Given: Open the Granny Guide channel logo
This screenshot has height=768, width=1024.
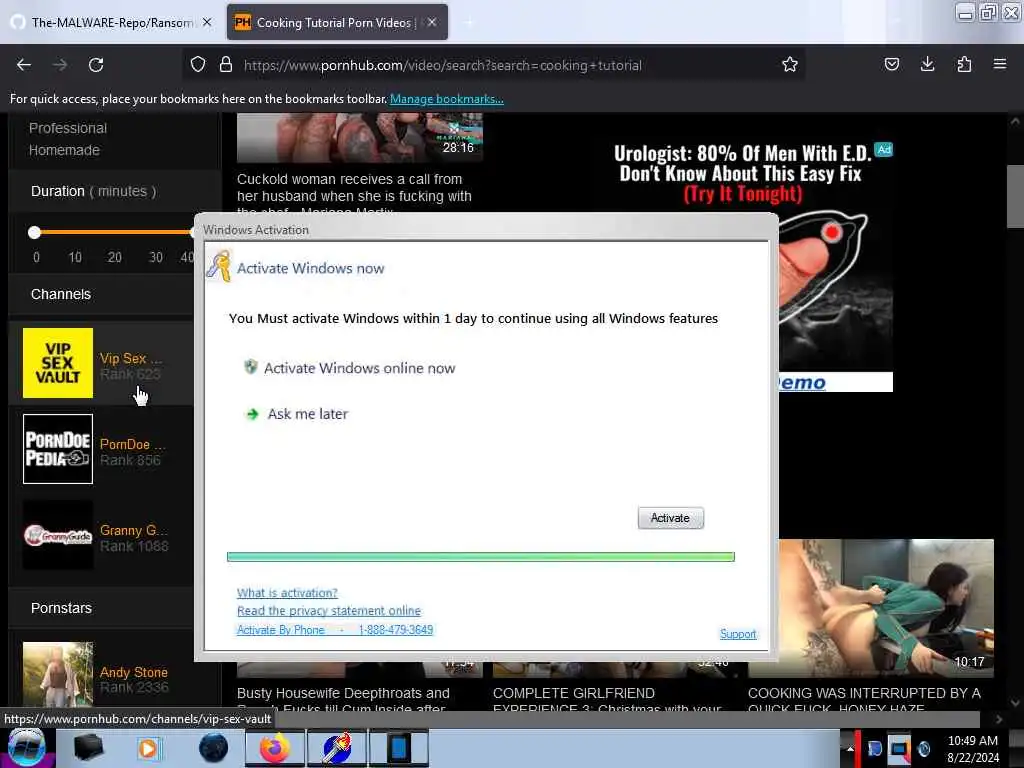Looking at the screenshot, I should (x=58, y=536).
